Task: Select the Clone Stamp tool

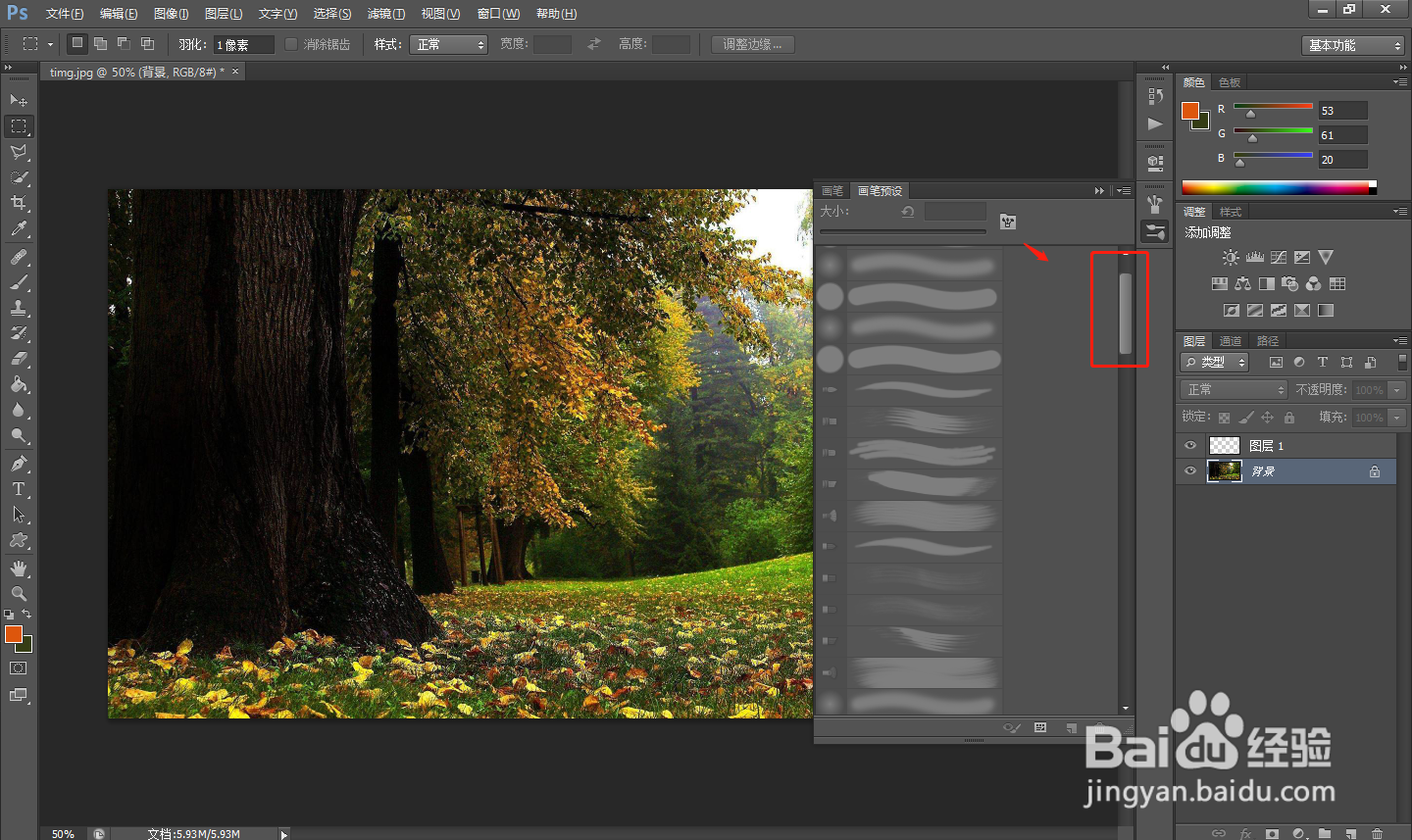Action: pyautogui.click(x=19, y=308)
